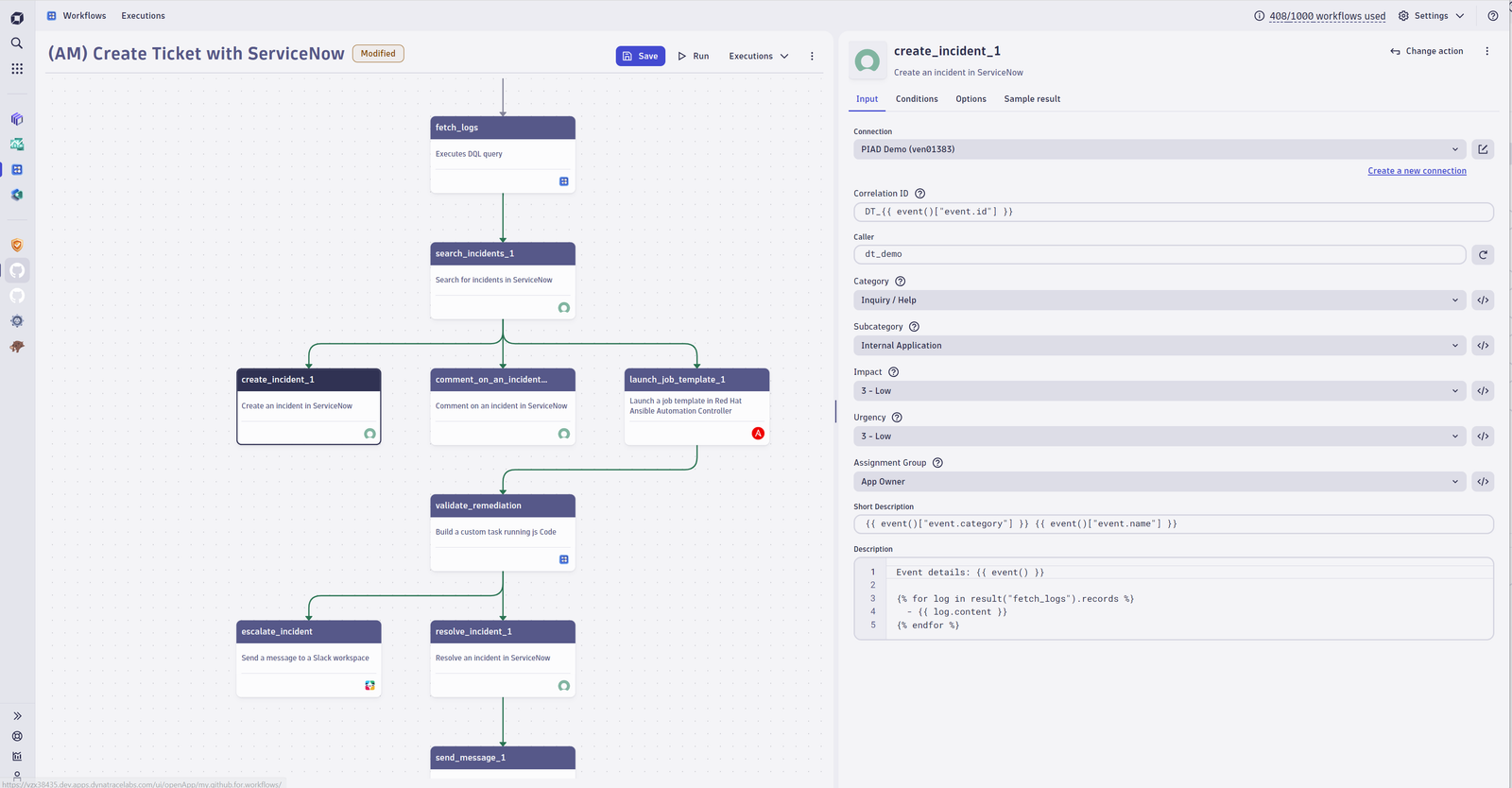1512x788 pixels.
Task: Click the Short Description input field
Action: click(1173, 524)
